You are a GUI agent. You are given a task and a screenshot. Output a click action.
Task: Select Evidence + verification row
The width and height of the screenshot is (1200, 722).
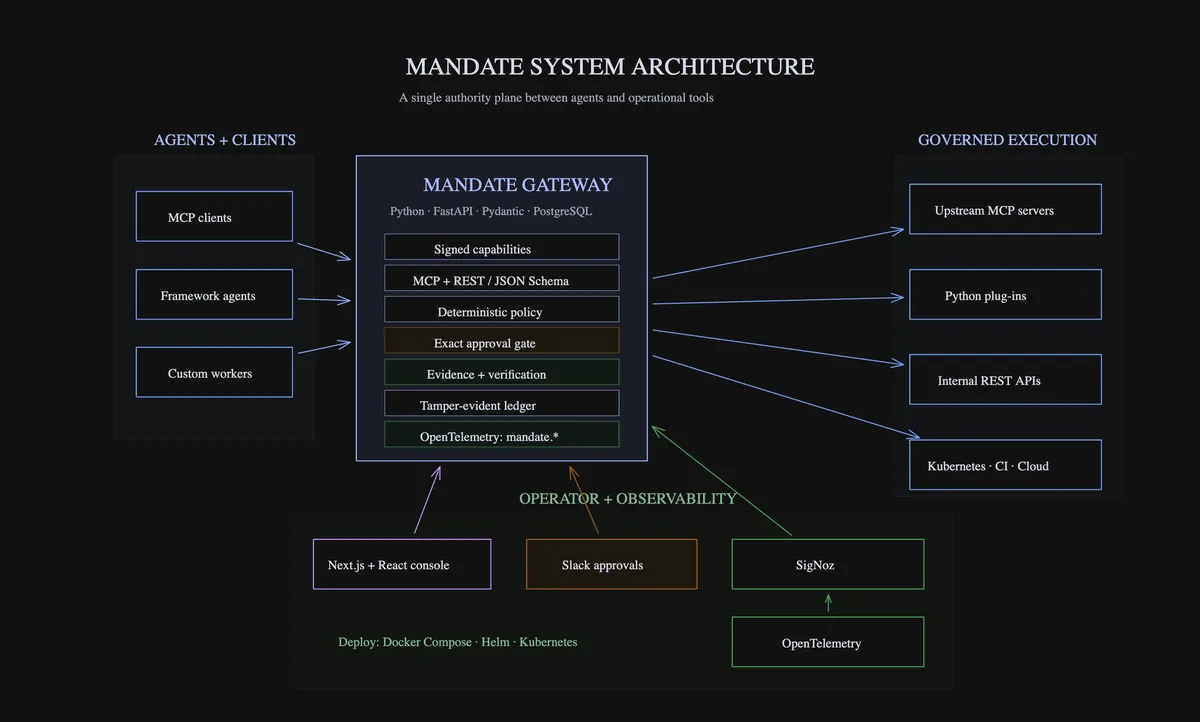tap(502, 372)
